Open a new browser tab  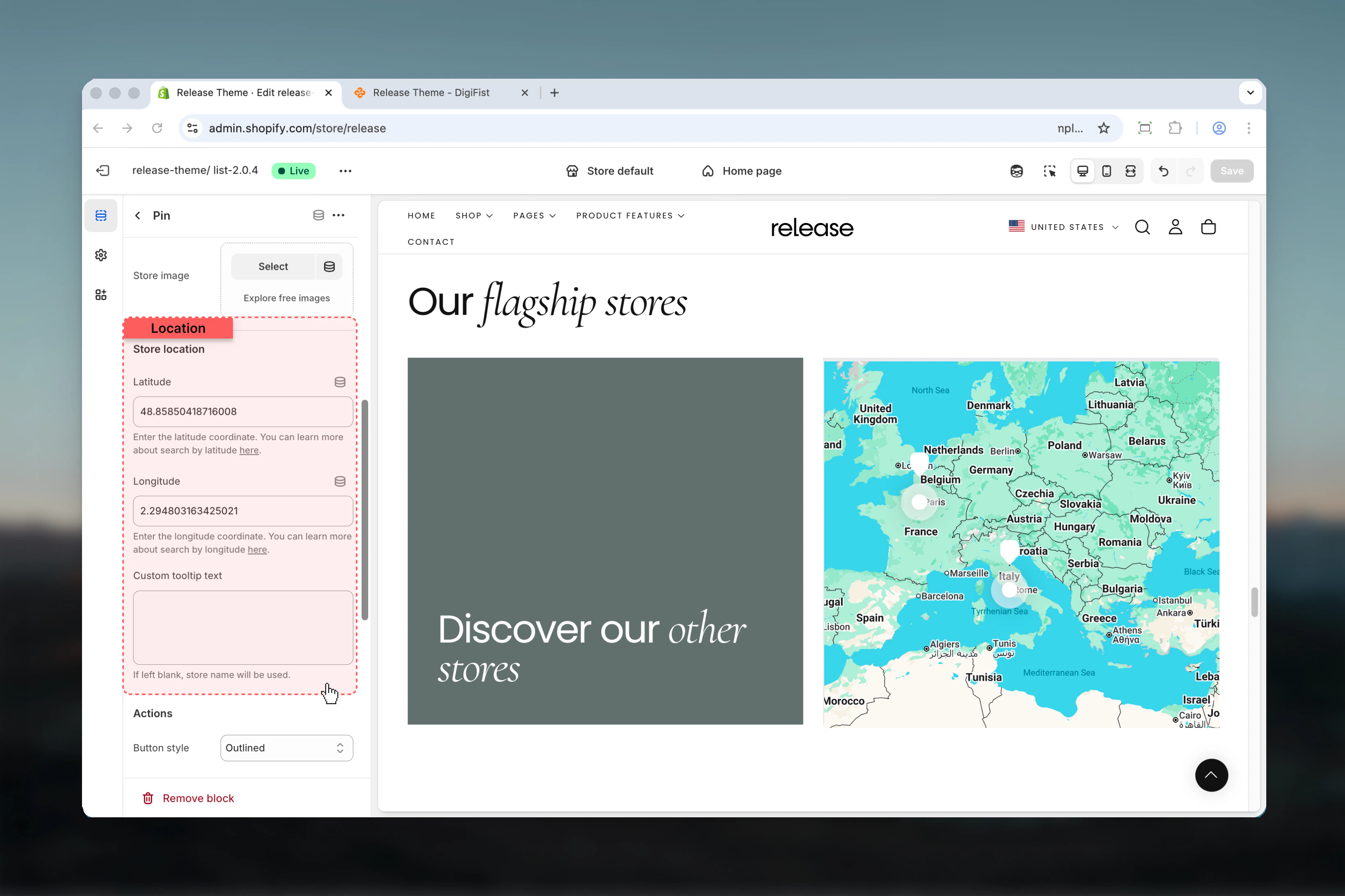pyautogui.click(x=554, y=93)
